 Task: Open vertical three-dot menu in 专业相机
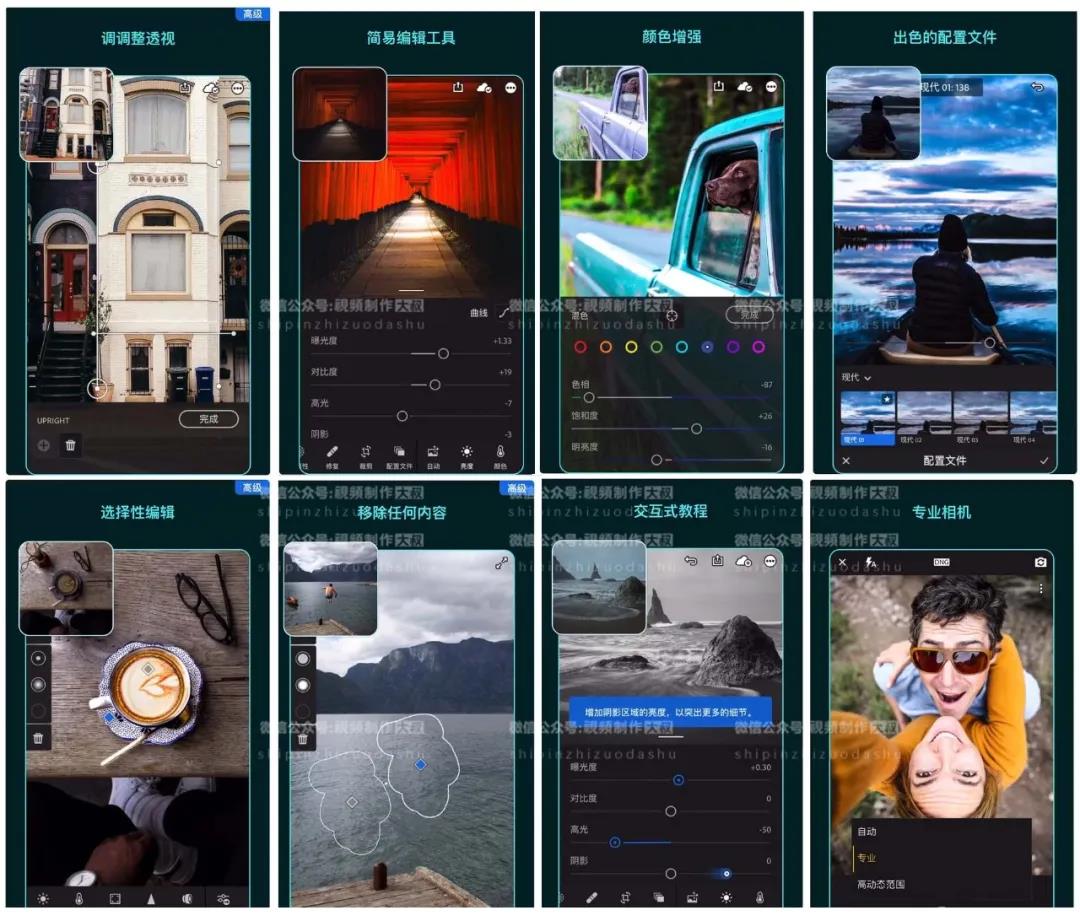(1041, 589)
